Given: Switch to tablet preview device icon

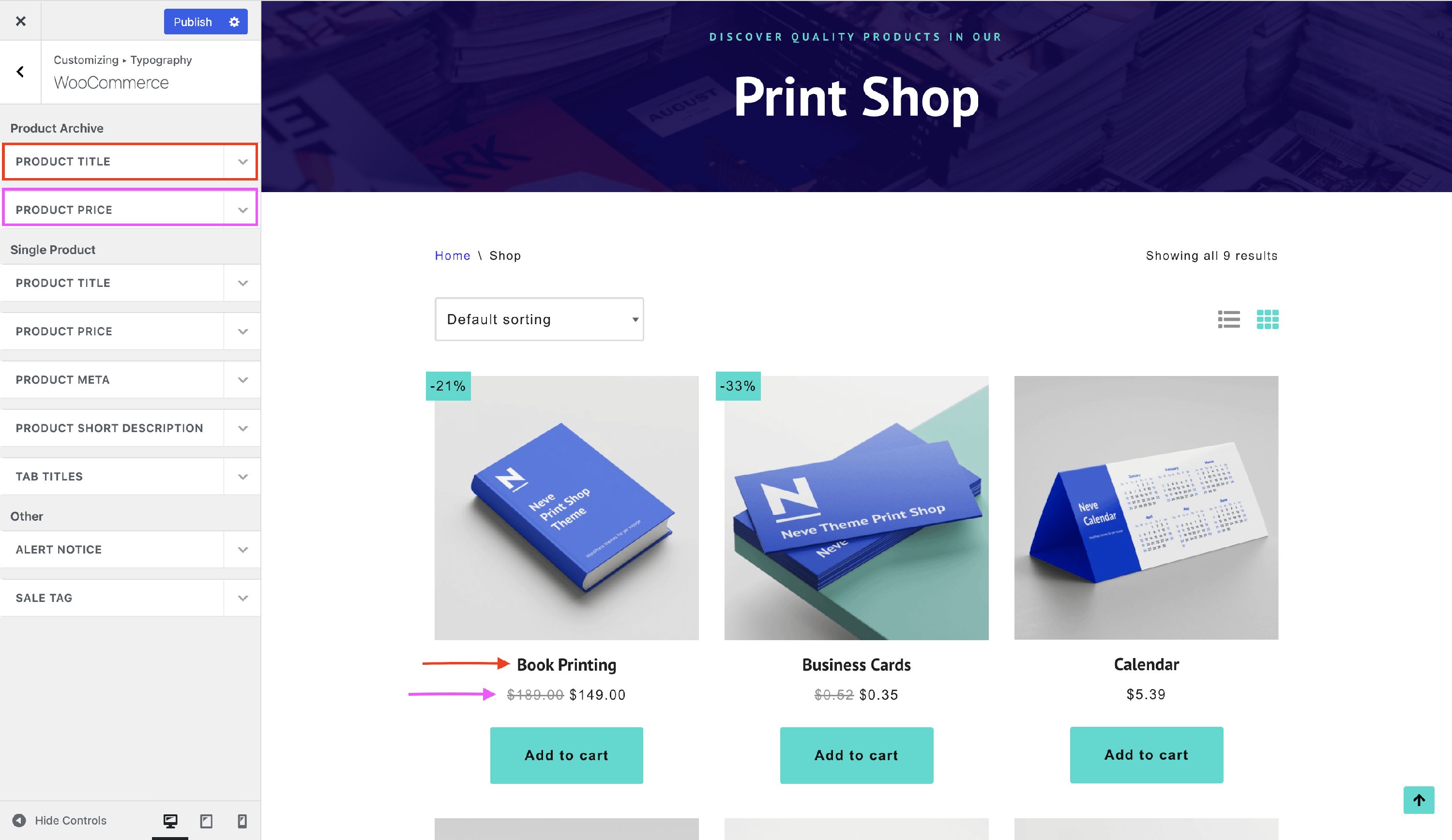Looking at the screenshot, I should tap(206, 821).
